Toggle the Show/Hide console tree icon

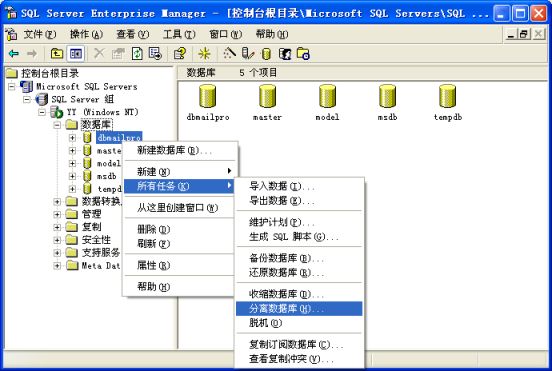[76, 54]
